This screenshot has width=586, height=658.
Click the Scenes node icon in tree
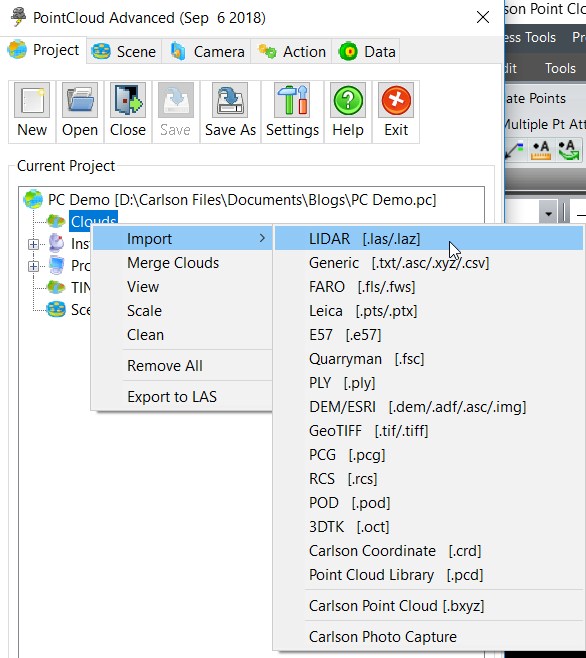pos(56,309)
